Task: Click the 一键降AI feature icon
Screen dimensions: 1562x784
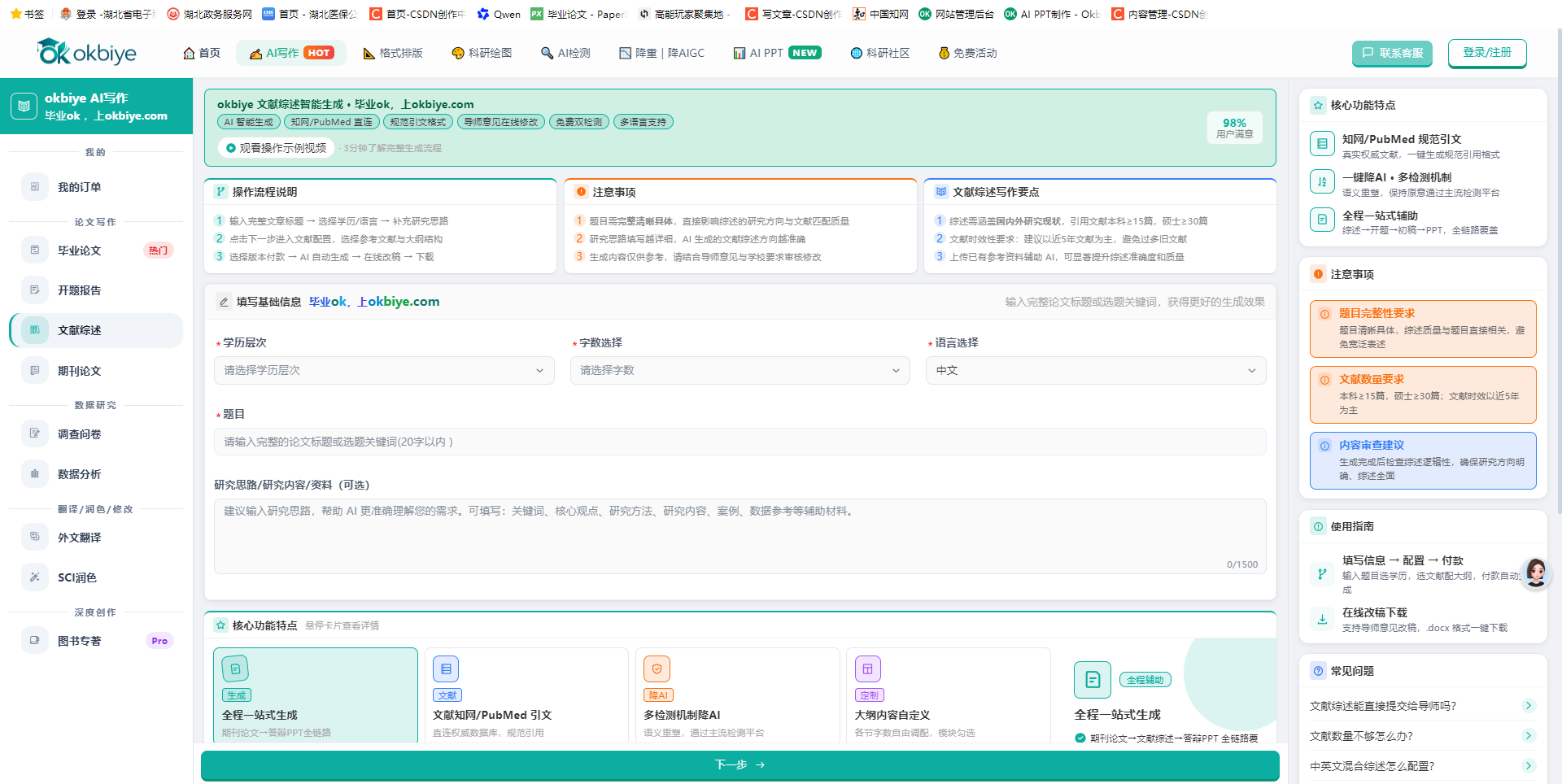Action: (1322, 181)
